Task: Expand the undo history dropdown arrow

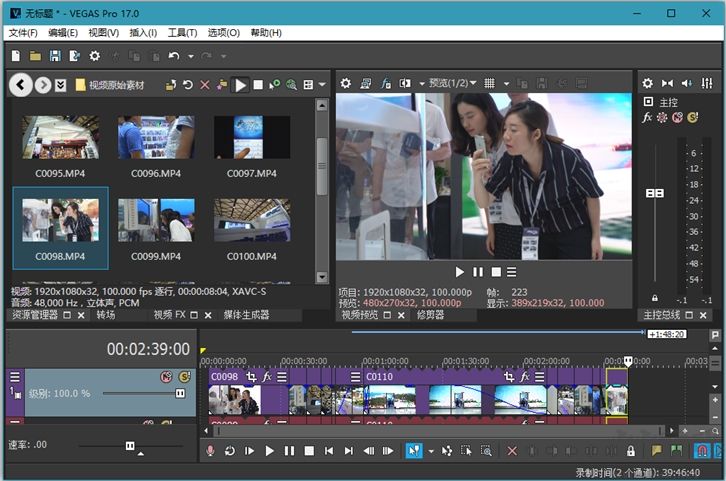Action: (x=189, y=56)
